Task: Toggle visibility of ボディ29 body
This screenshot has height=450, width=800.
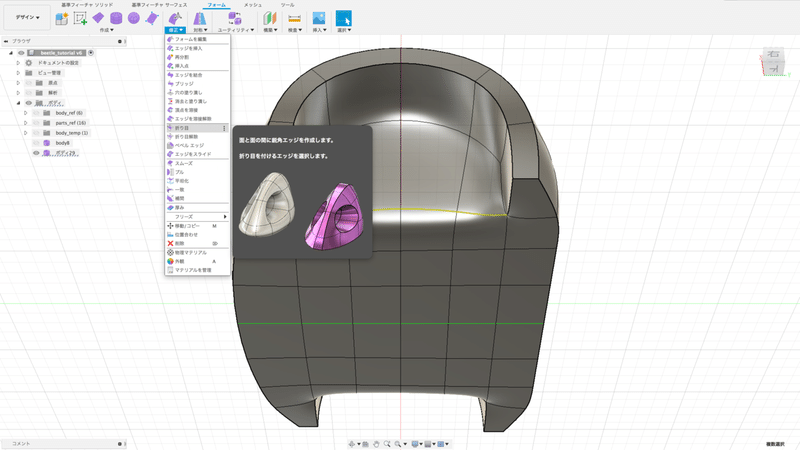Action: 36,153
